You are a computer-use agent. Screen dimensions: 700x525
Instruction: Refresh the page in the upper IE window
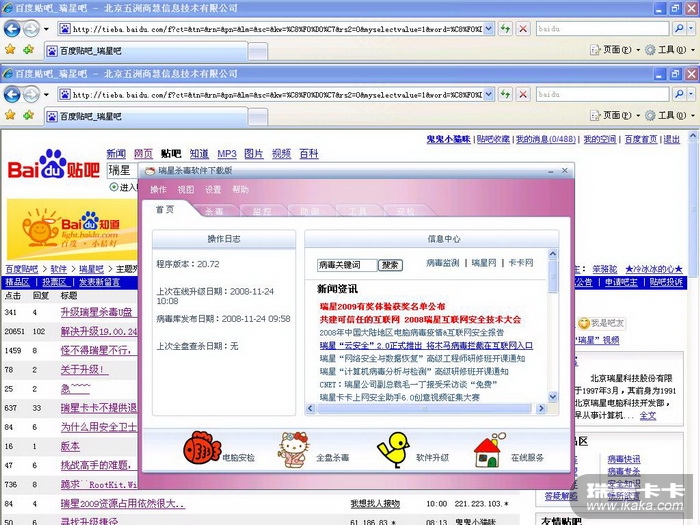point(505,29)
